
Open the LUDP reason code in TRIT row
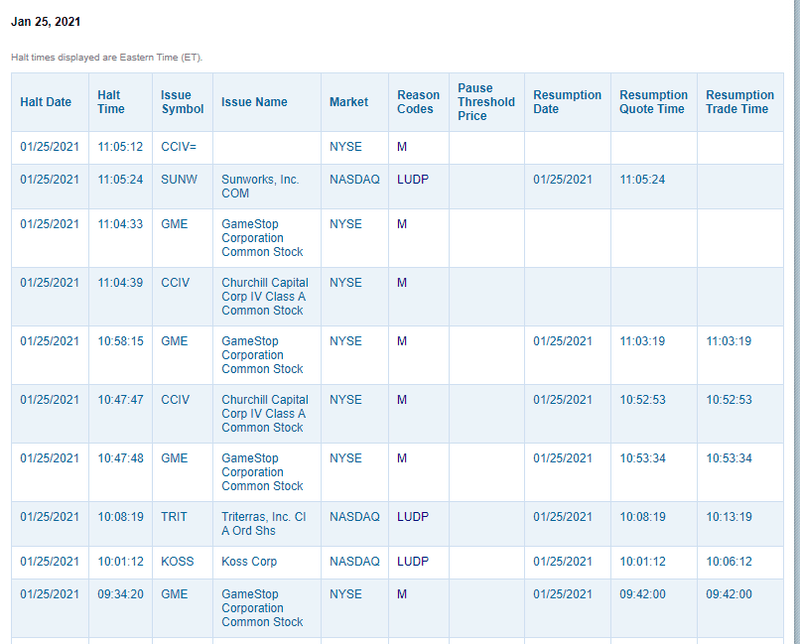click(x=413, y=517)
